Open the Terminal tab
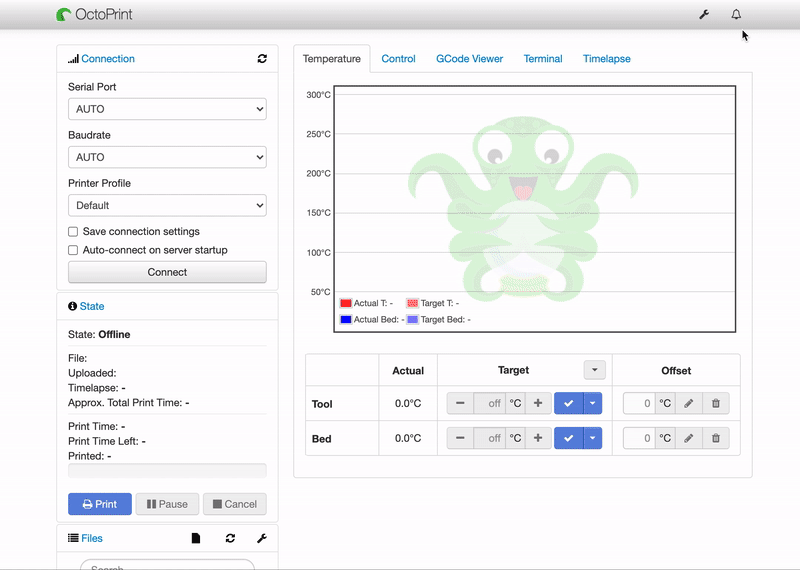The width and height of the screenshot is (800, 570). click(543, 59)
